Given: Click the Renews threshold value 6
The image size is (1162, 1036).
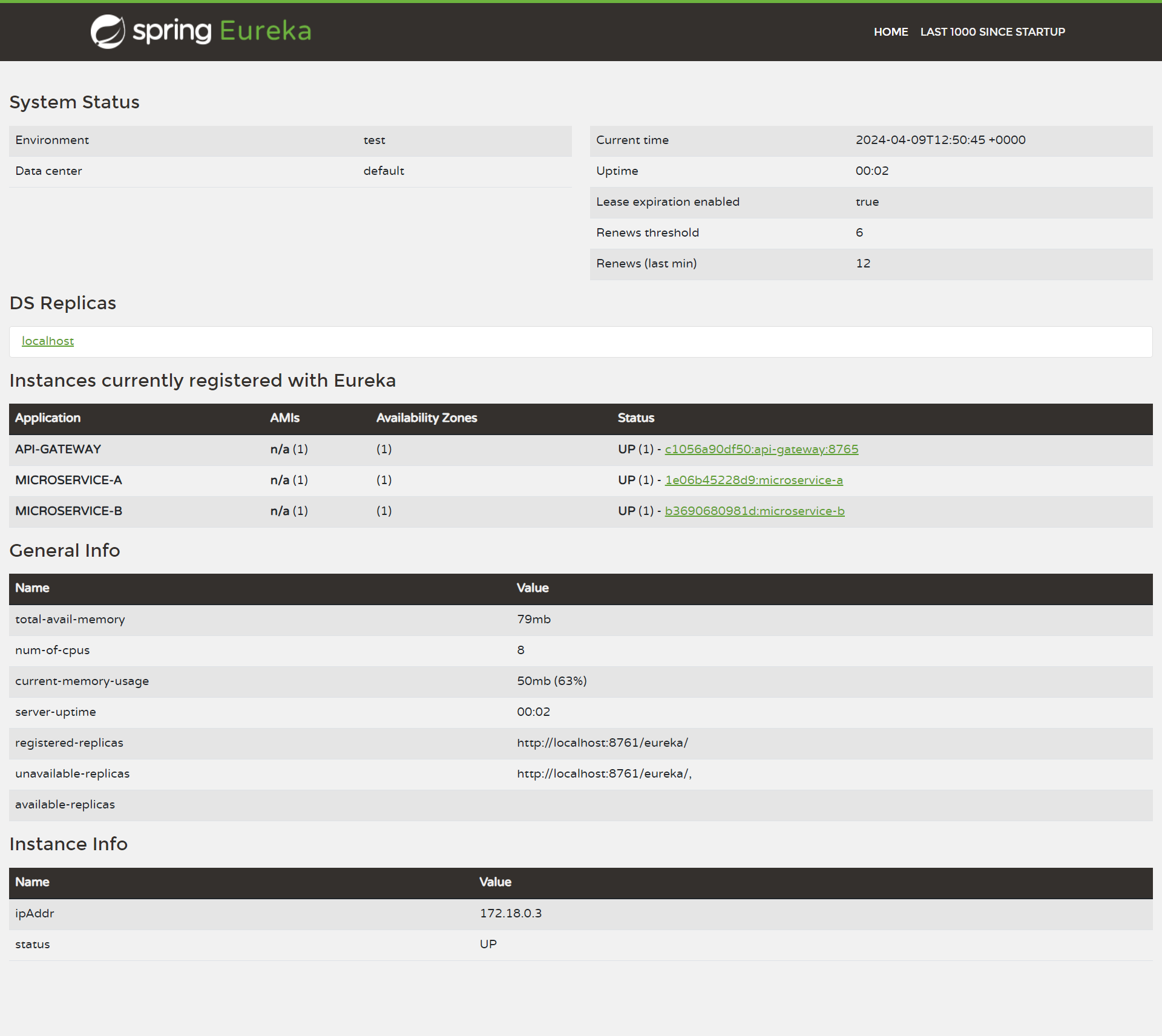Looking at the screenshot, I should pyautogui.click(x=859, y=232).
